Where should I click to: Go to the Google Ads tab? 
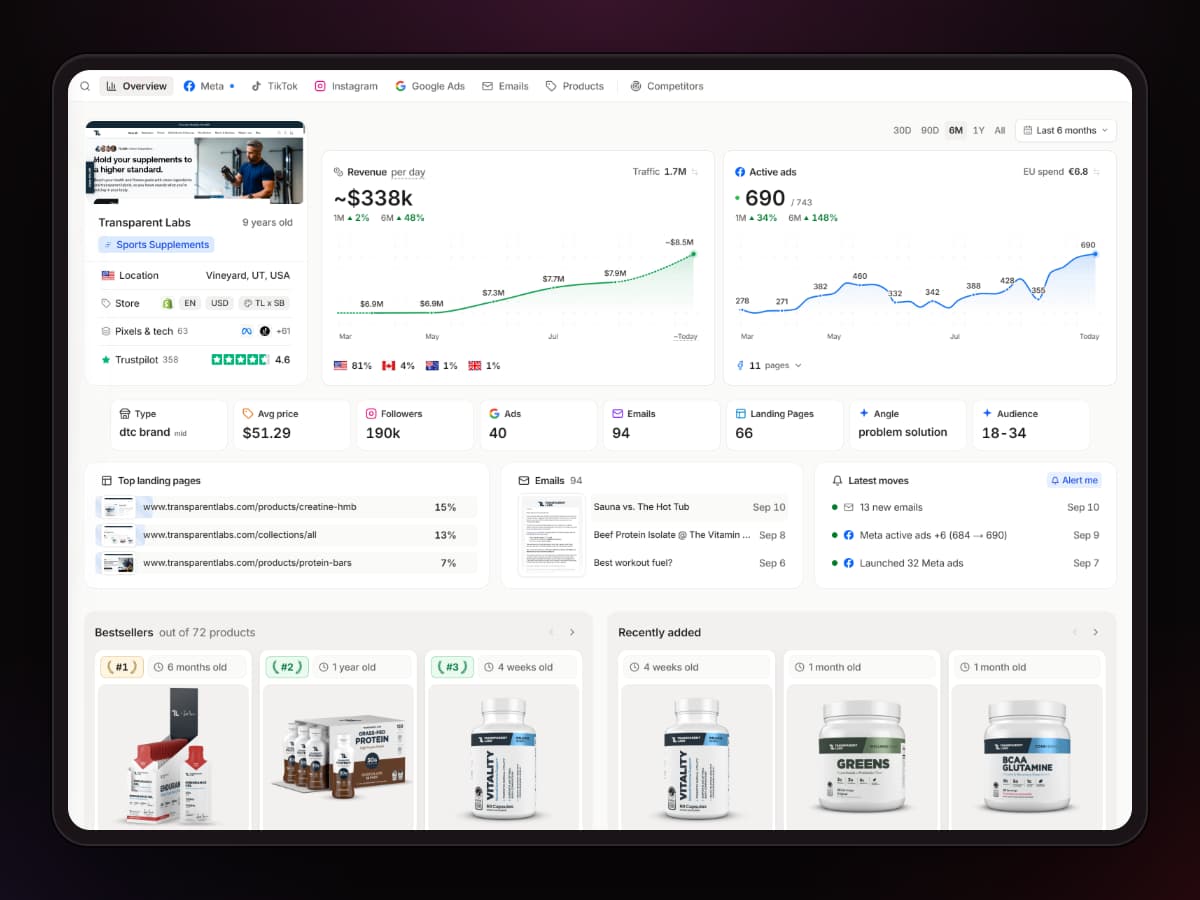(430, 86)
